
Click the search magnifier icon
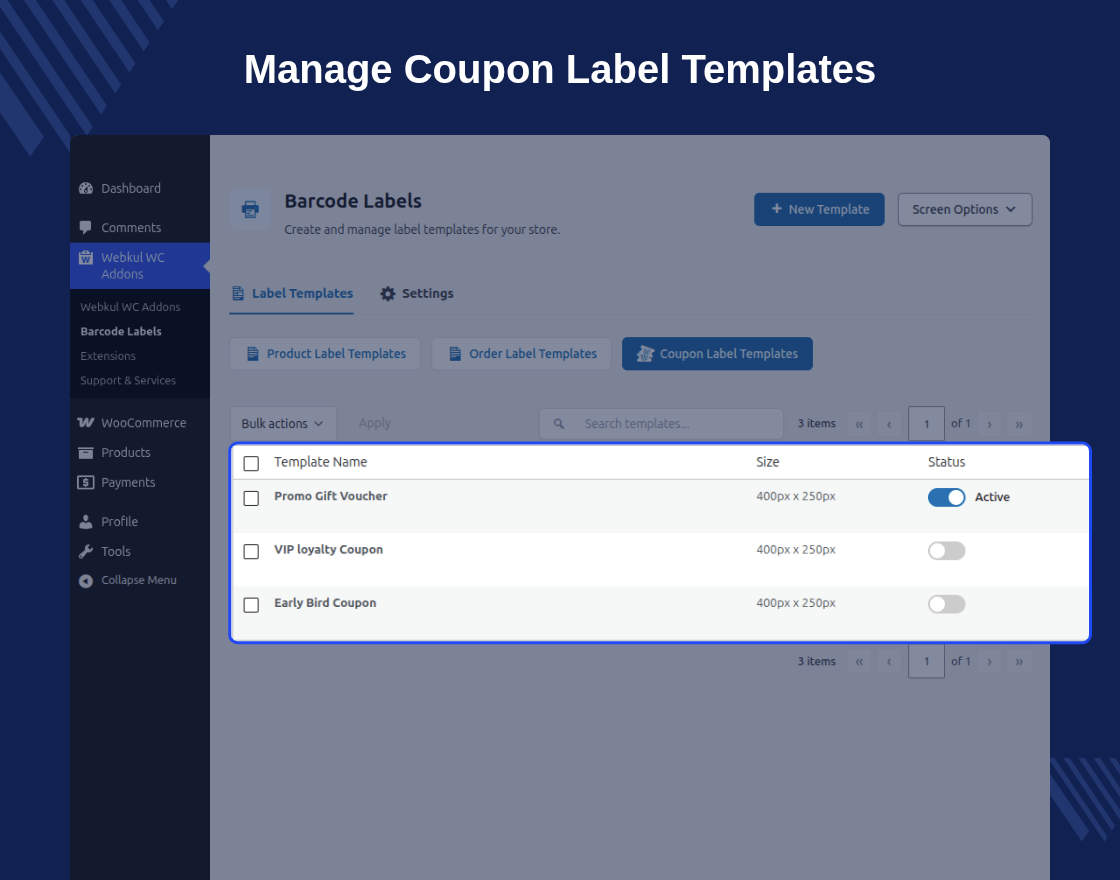559,424
